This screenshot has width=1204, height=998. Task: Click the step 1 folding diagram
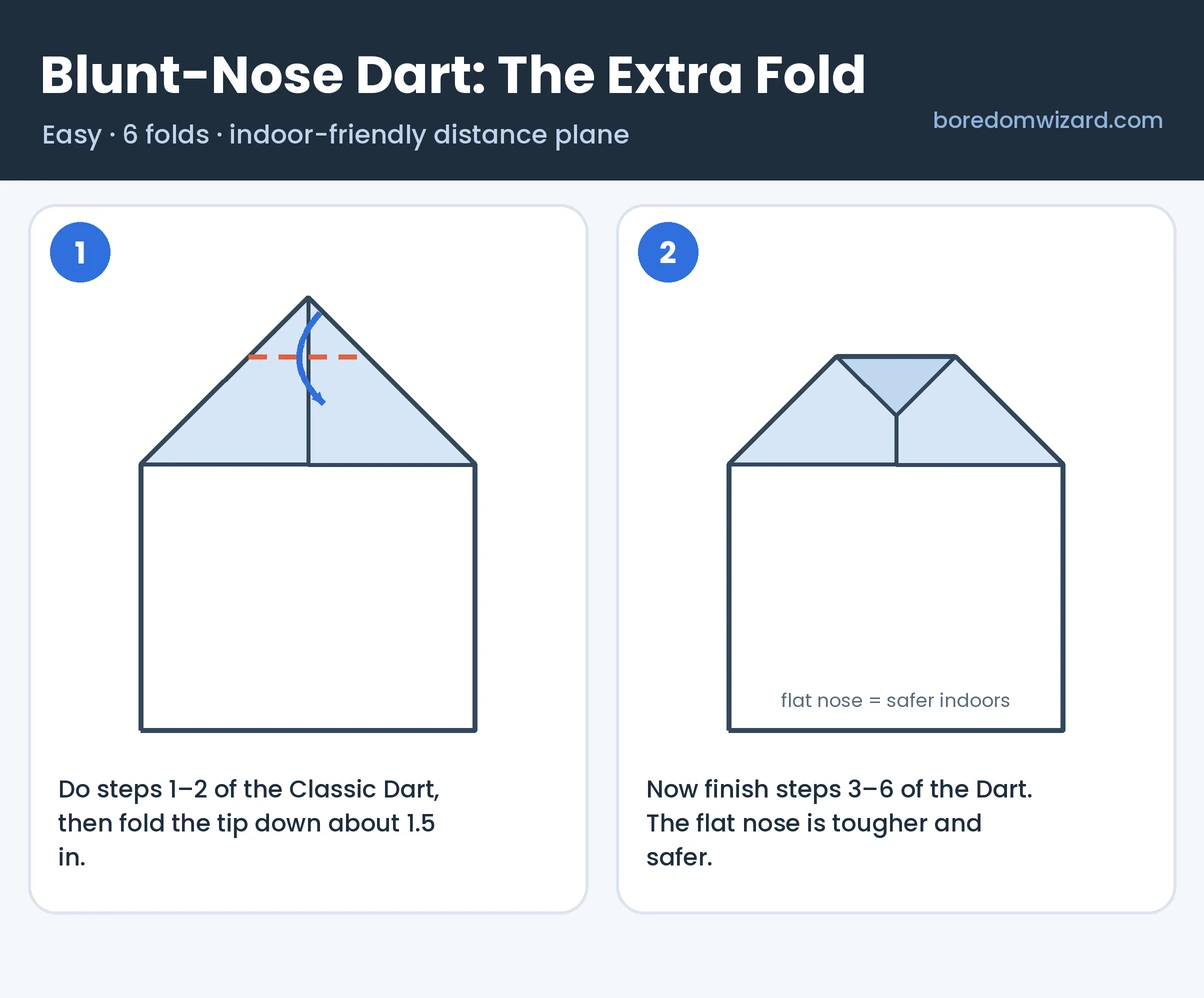(308, 513)
